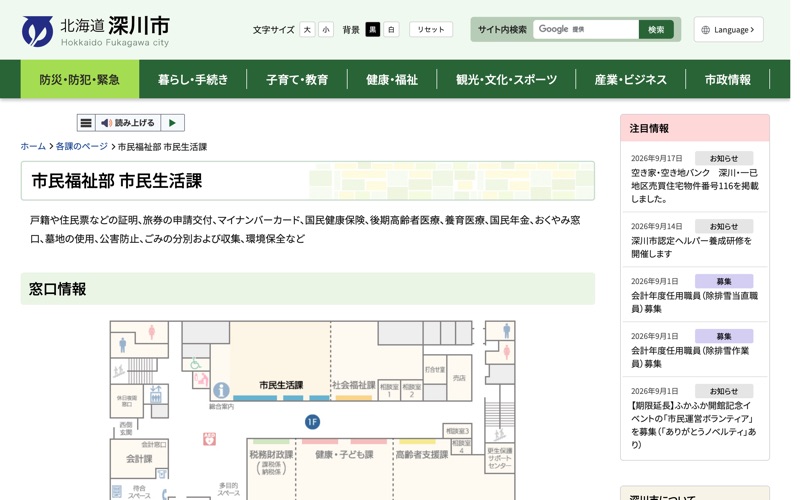Click 社会福祉課 label on floor map
The image size is (800, 500).
click(x=354, y=385)
